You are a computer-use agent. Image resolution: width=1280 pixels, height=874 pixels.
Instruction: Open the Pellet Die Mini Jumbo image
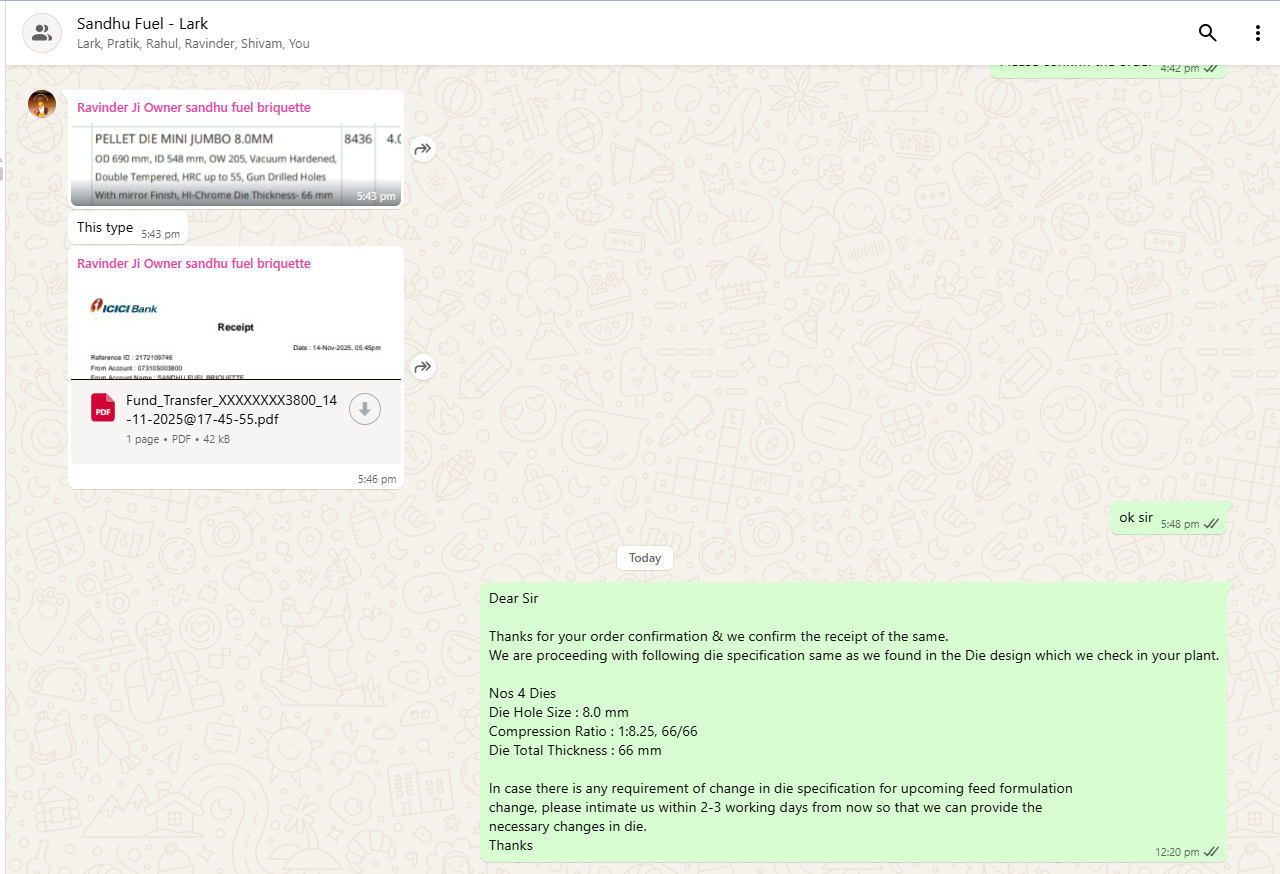[236, 165]
